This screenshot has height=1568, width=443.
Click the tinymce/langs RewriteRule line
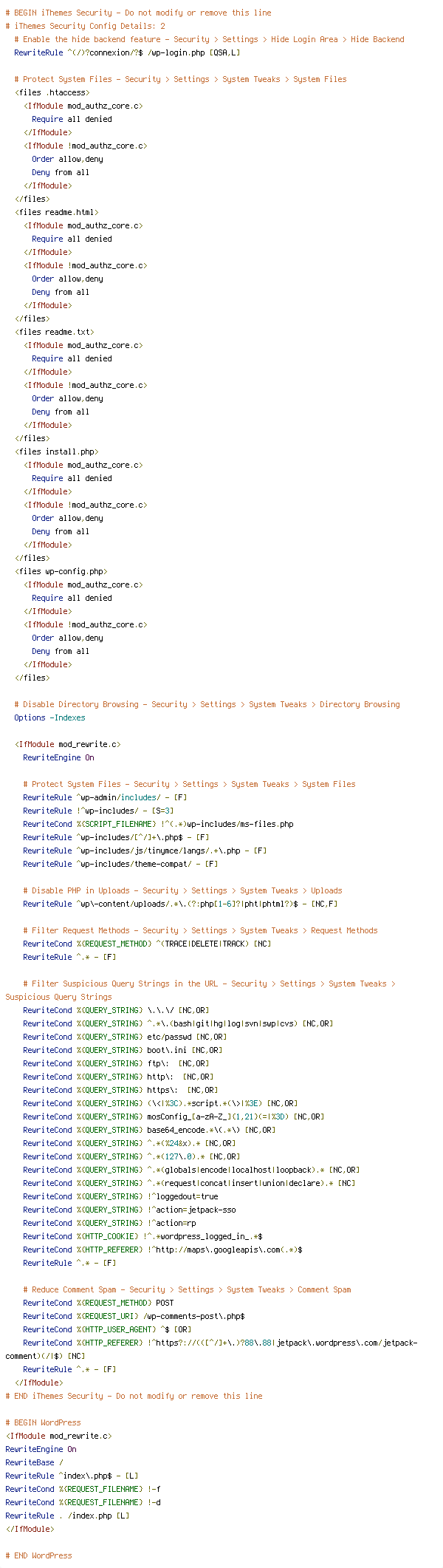[145, 851]
